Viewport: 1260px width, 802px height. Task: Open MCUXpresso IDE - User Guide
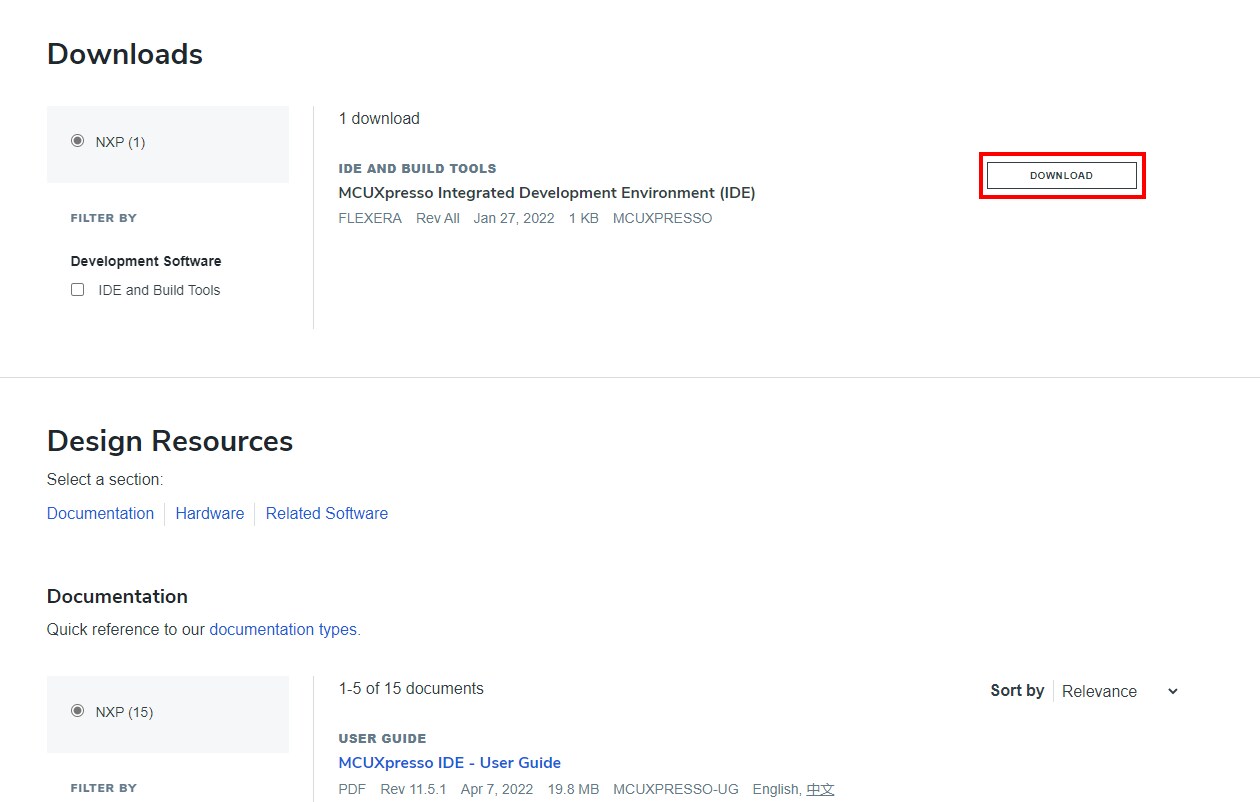pos(449,762)
